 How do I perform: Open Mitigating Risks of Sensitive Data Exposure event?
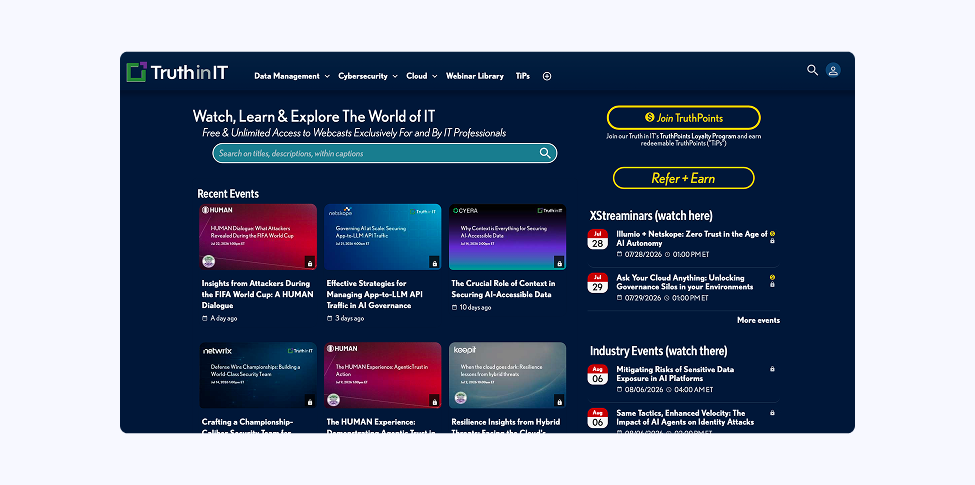coord(675,374)
